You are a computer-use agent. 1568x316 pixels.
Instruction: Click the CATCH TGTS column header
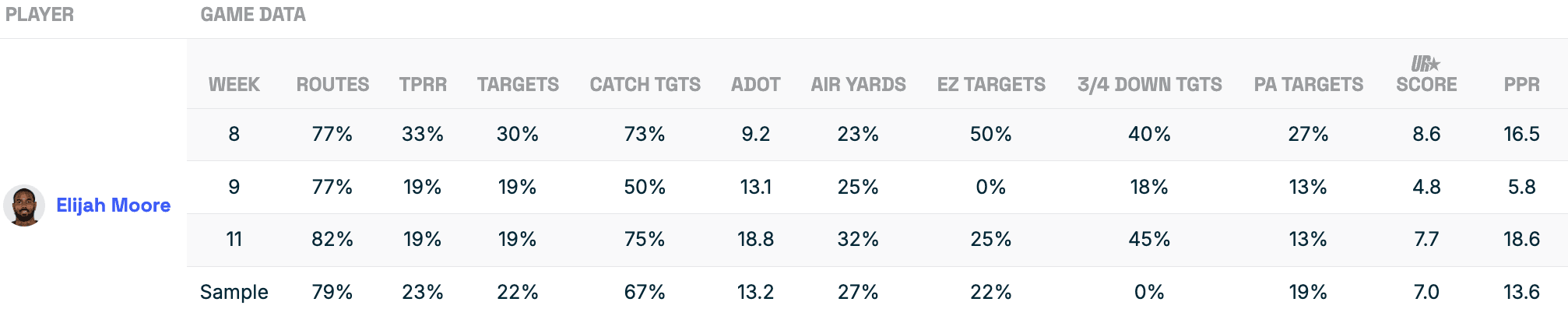point(645,85)
